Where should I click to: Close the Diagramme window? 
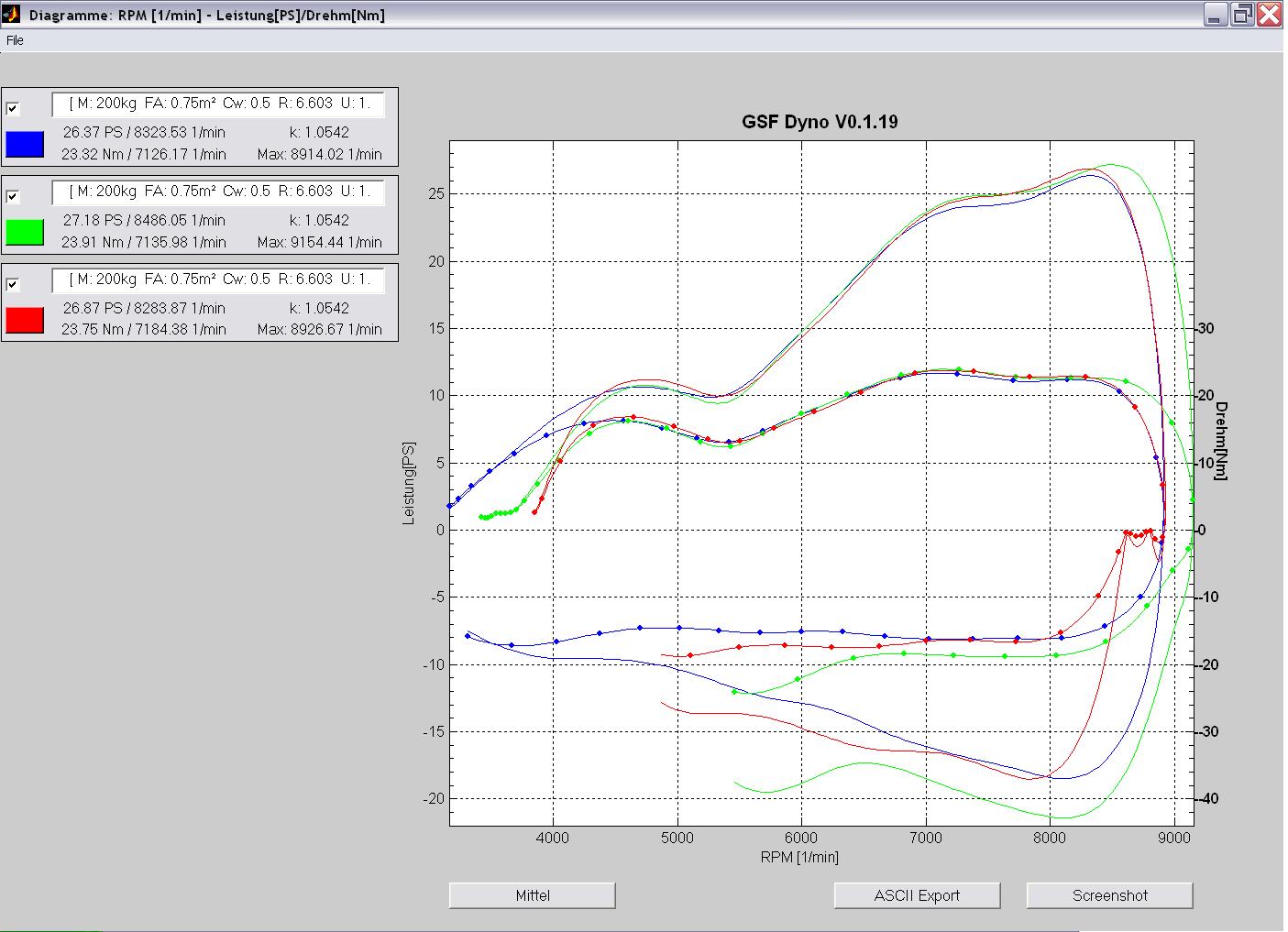coord(1270,15)
